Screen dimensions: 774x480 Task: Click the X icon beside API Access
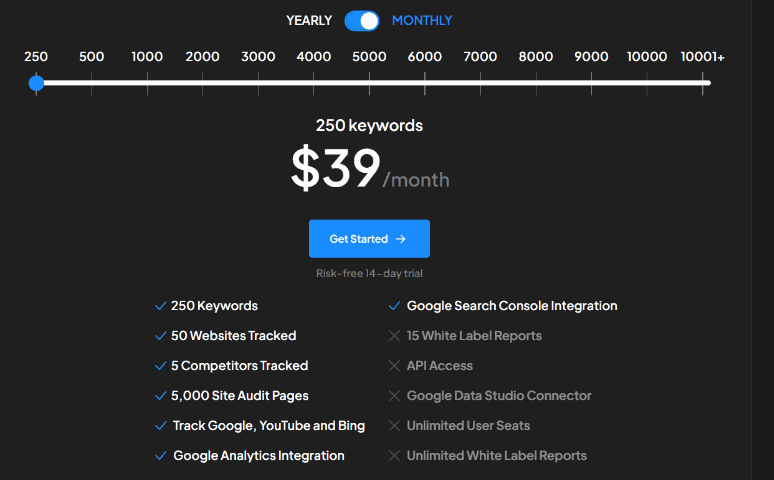click(395, 366)
